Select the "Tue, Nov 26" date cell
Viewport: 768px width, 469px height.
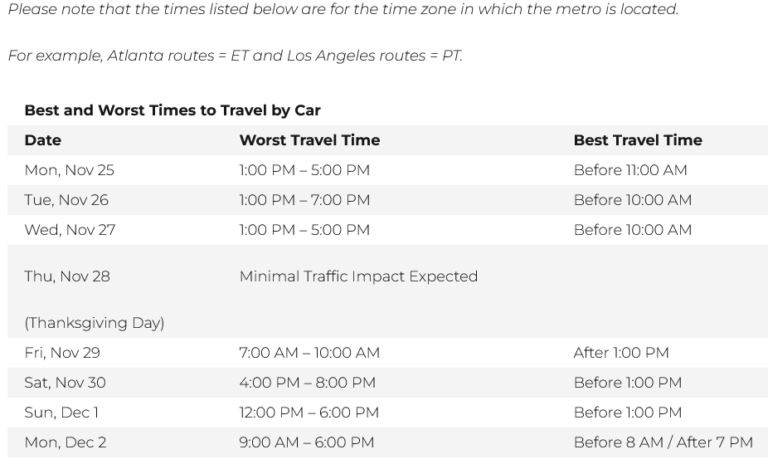point(67,200)
